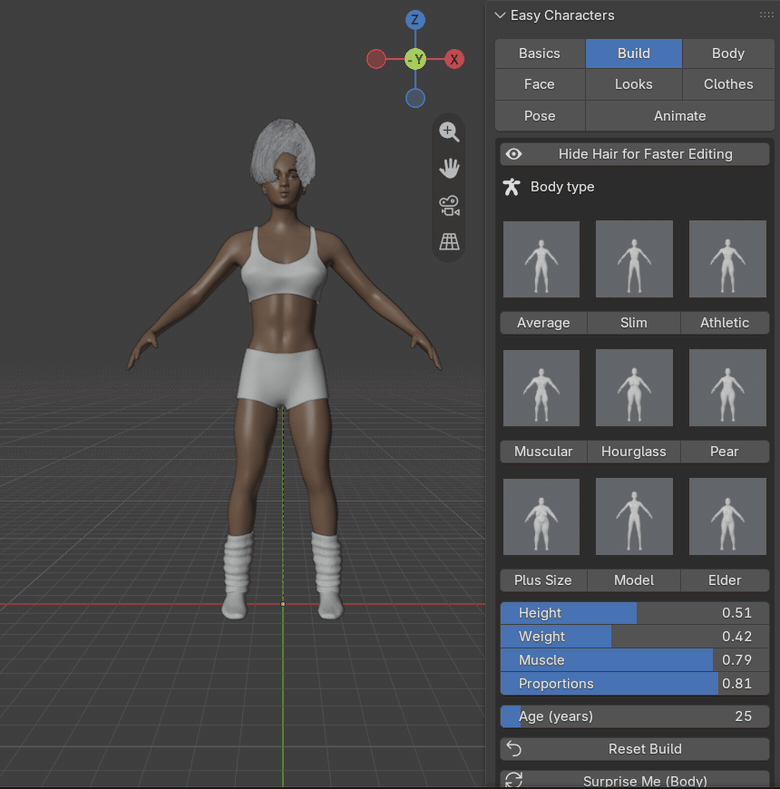Click the Body type figure icon
780x789 pixels.
pyautogui.click(x=511, y=187)
